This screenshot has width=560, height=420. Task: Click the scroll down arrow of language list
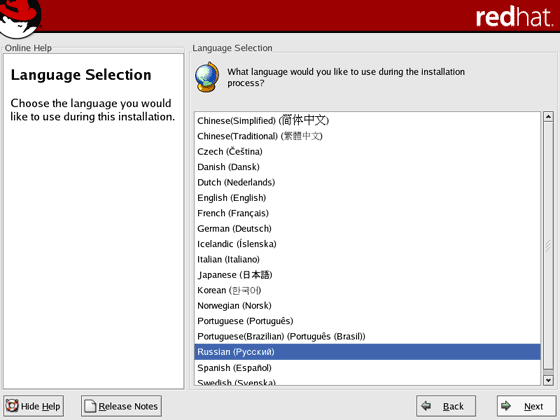548,380
